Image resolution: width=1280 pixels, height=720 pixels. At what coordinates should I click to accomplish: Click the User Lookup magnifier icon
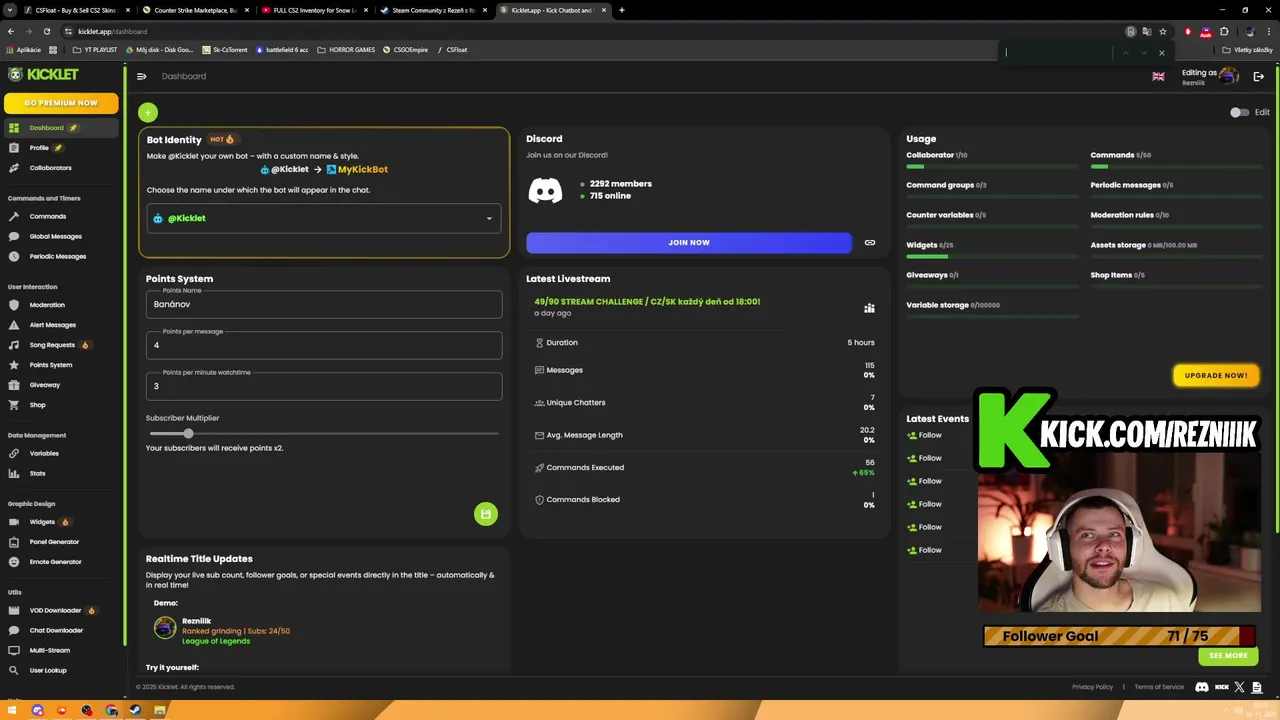pos(14,670)
